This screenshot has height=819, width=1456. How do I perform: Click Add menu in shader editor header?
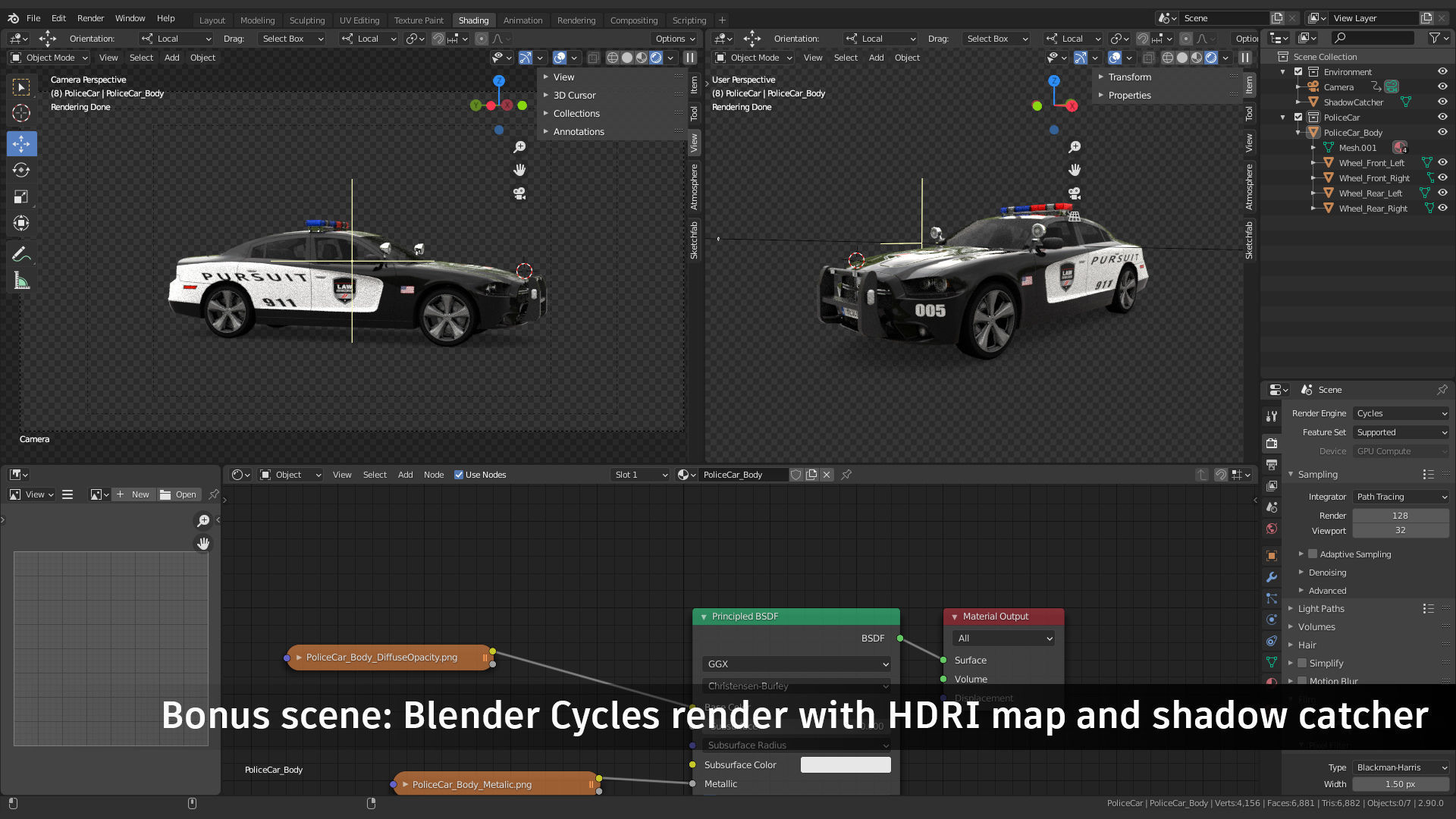click(x=406, y=475)
